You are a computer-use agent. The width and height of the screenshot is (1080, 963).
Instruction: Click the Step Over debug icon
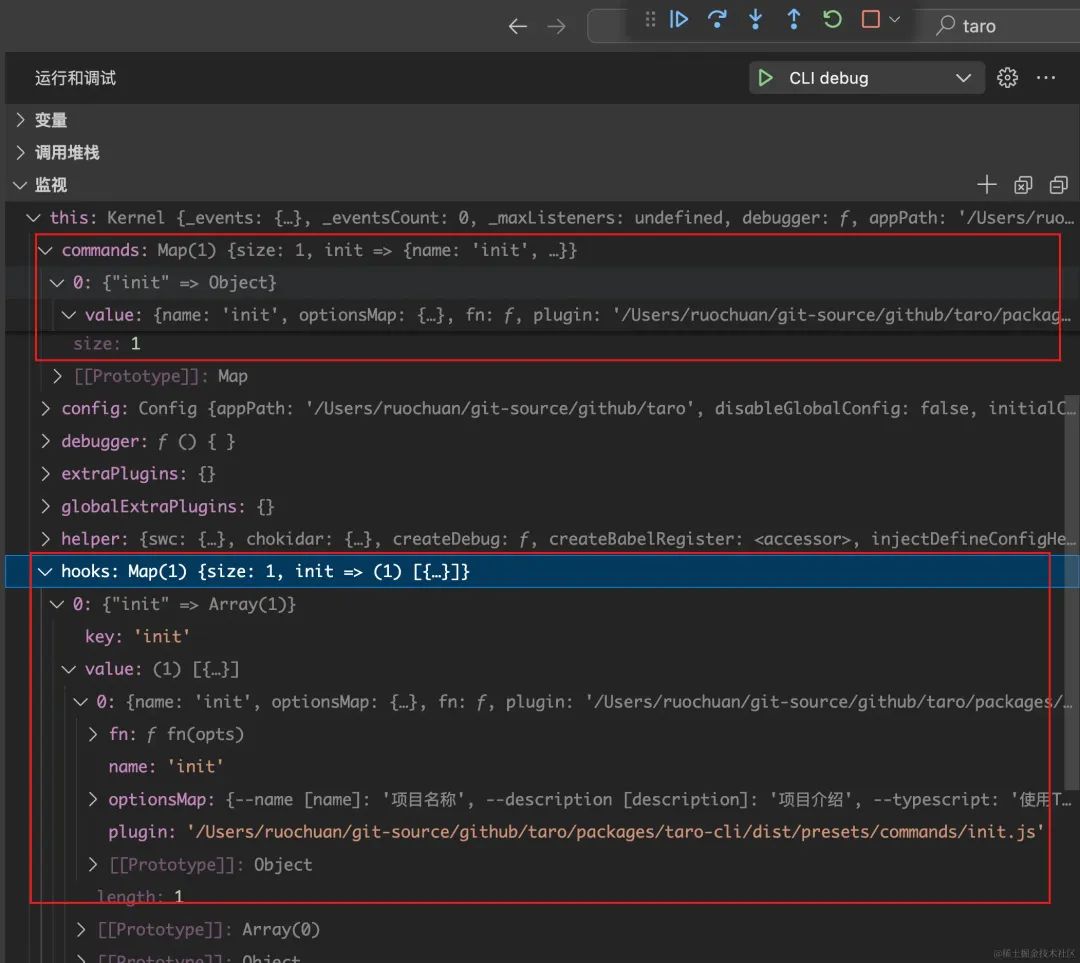pyautogui.click(x=717, y=19)
